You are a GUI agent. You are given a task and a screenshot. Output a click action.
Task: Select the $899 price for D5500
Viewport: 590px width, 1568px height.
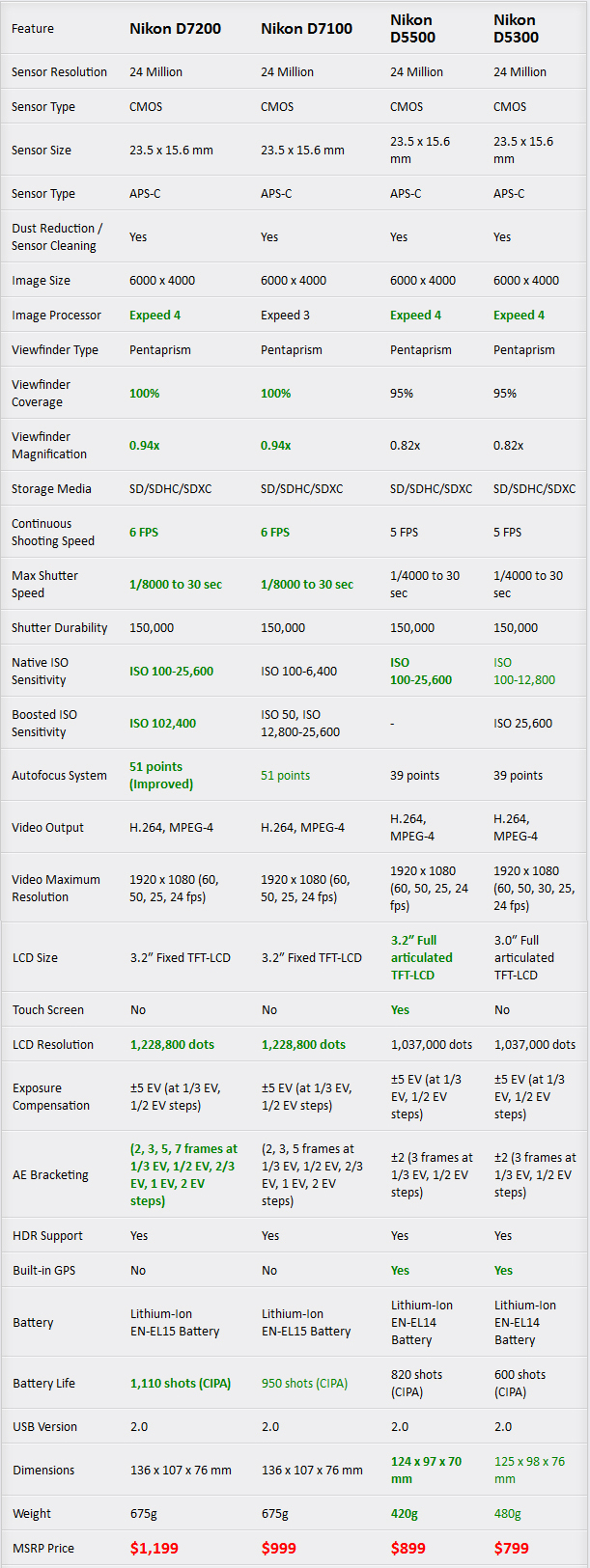click(407, 1548)
